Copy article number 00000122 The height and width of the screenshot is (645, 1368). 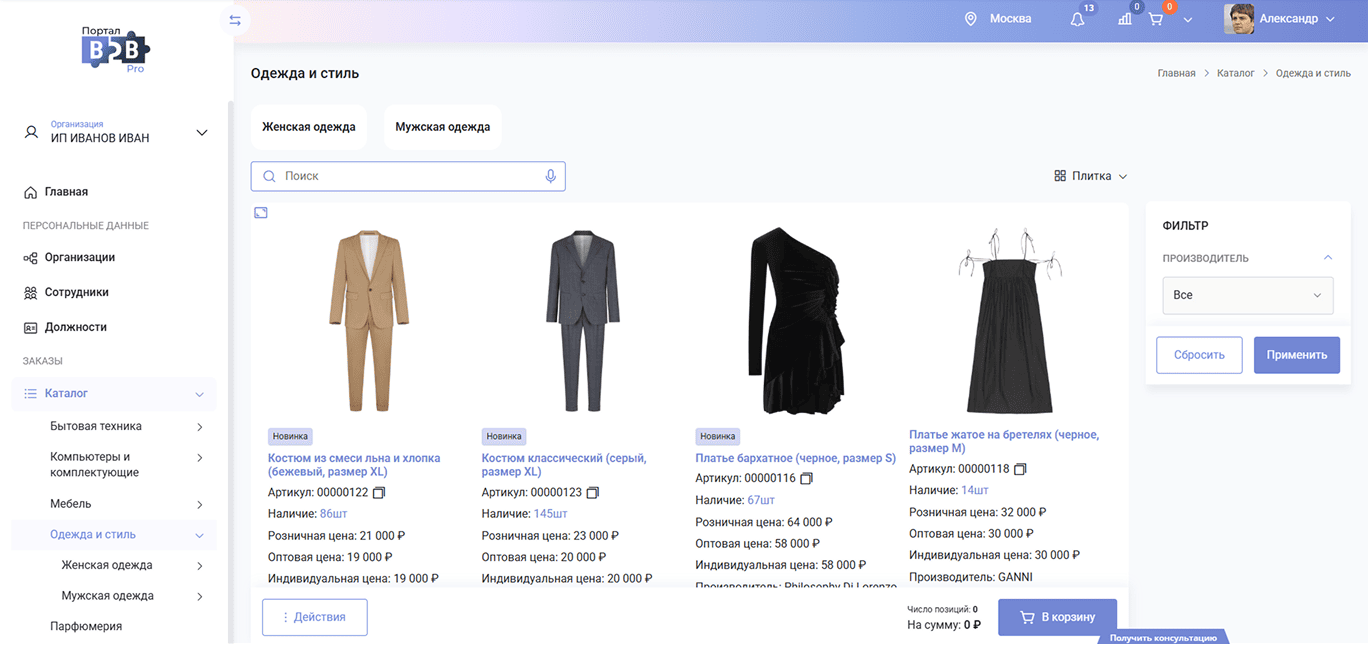tap(379, 492)
